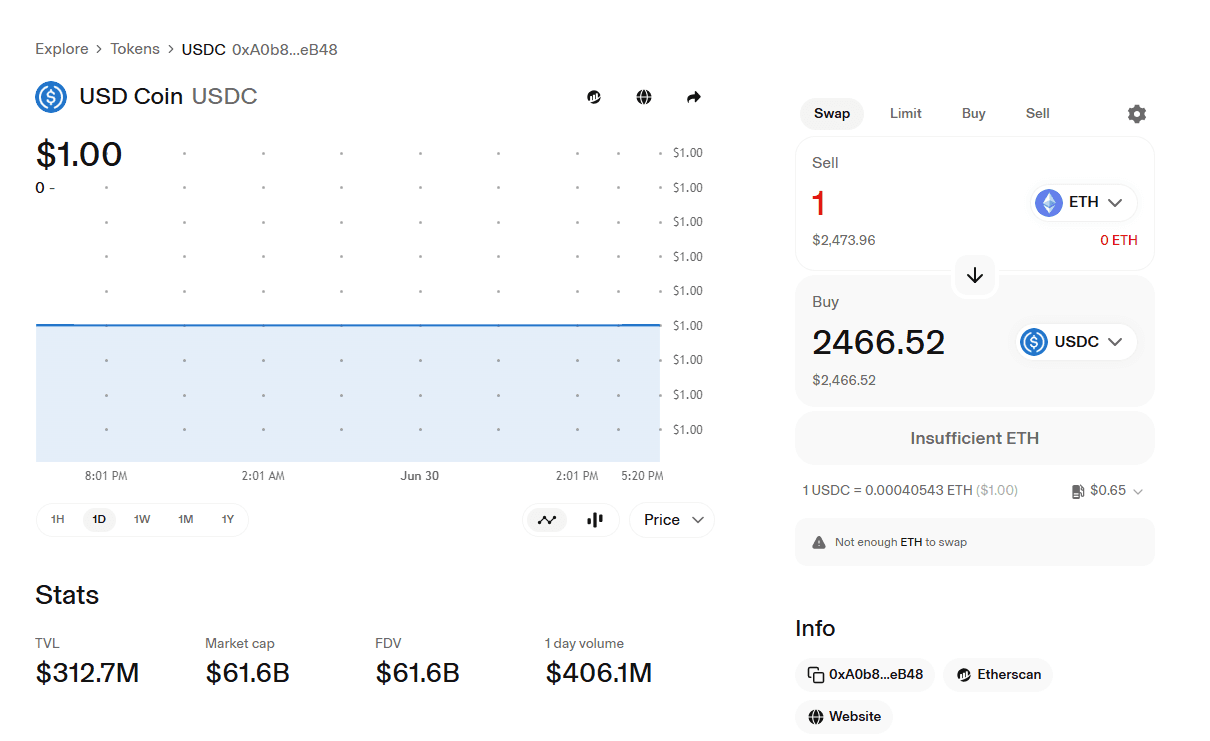Click the warning triangle icon
1210x741 pixels.
pyautogui.click(x=819, y=542)
